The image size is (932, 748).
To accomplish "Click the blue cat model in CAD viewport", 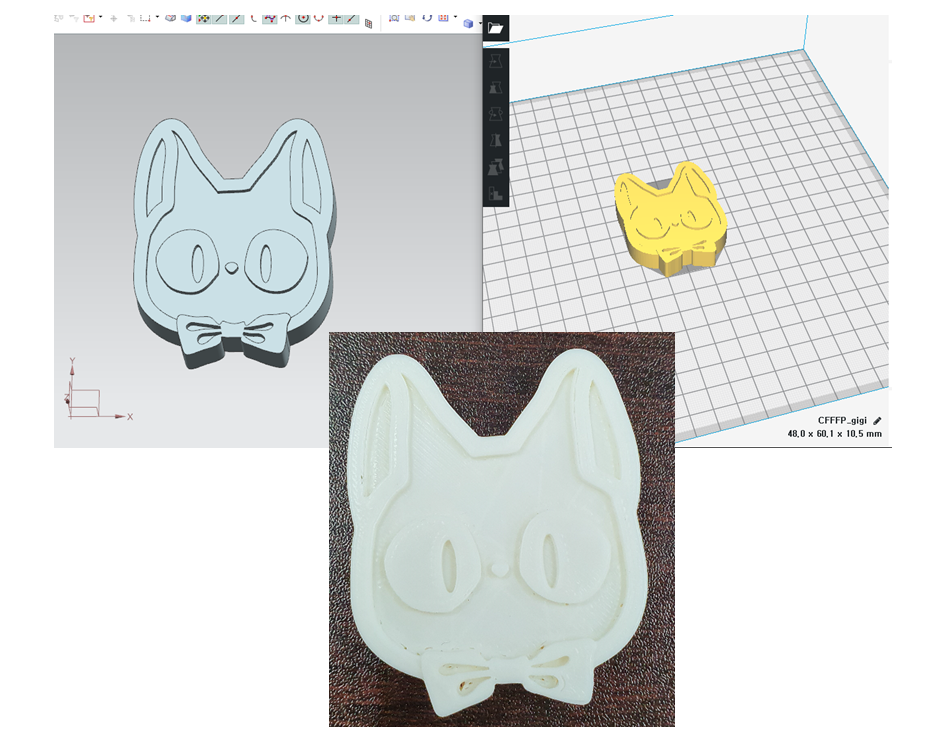I will 234,243.
